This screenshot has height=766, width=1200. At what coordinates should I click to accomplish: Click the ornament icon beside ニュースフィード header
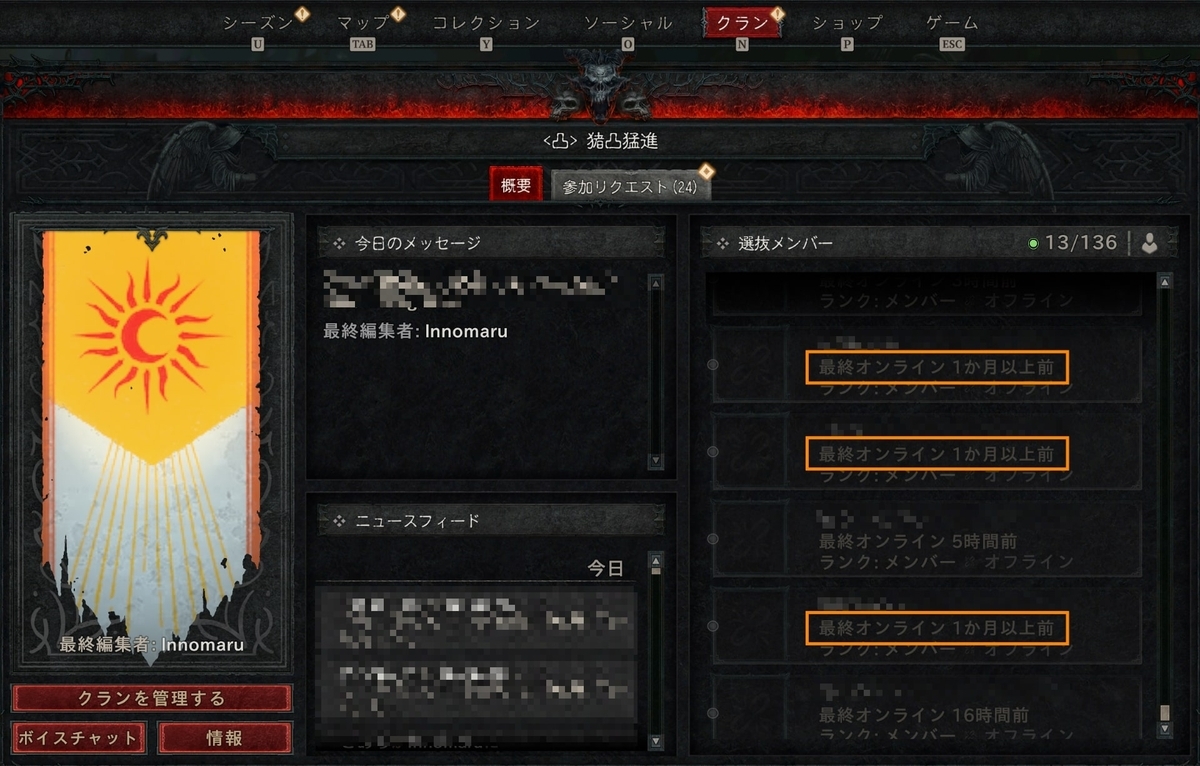pyautogui.click(x=339, y=520)
